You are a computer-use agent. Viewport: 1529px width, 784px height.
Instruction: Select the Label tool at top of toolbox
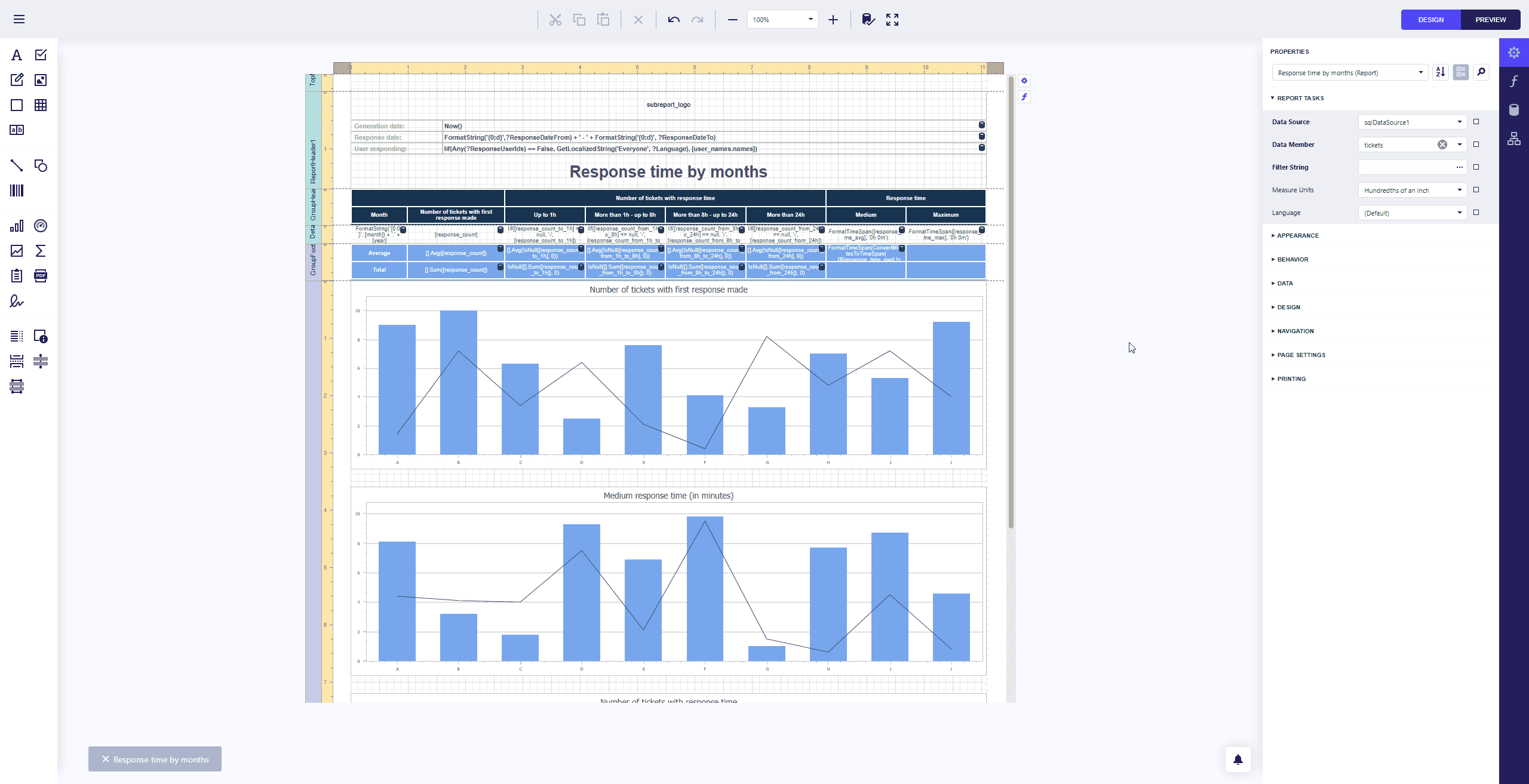click(x=17, y=54)
